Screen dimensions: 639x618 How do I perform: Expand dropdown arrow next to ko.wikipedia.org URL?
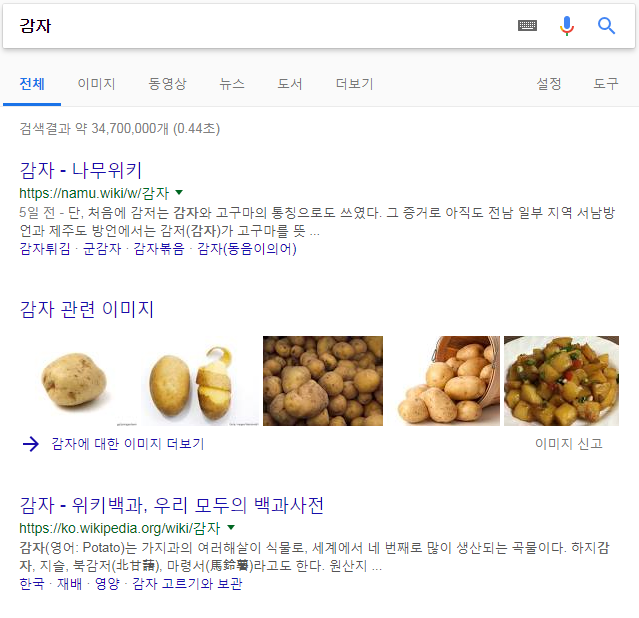(231, 528)
